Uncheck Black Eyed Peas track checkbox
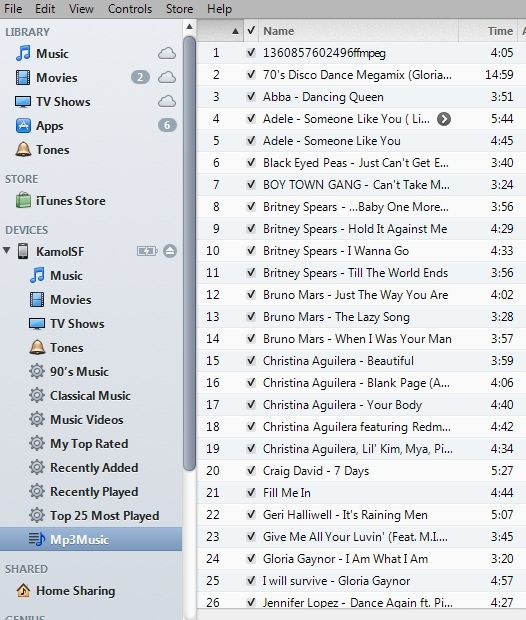The image size is (526, 620). click(251, 163)
